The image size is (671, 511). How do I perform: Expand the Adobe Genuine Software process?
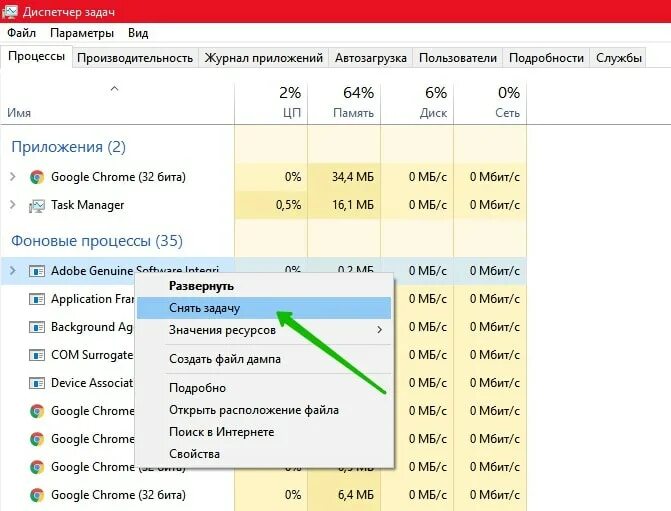13,270
